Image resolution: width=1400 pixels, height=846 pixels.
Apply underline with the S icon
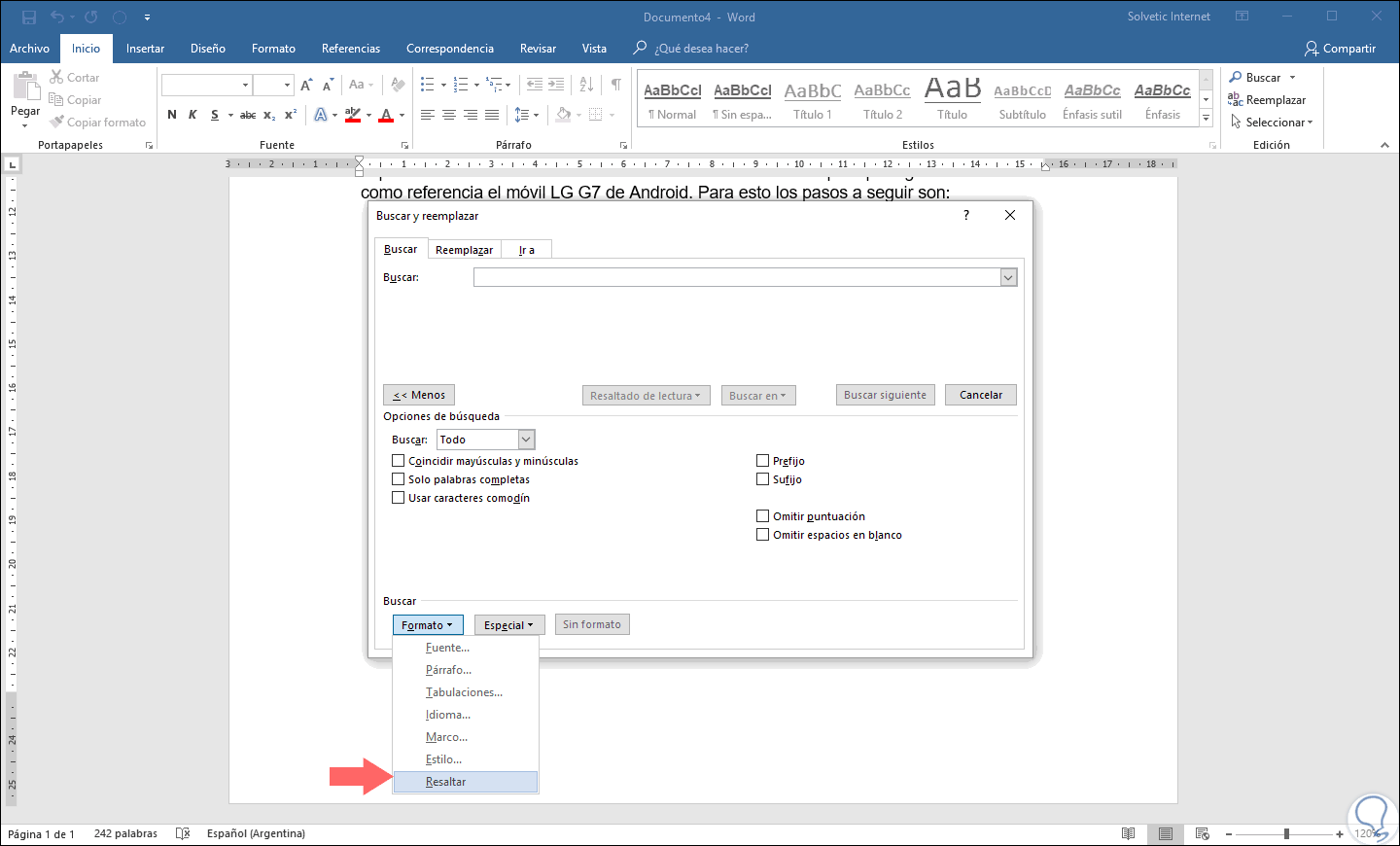pos(215,115)
